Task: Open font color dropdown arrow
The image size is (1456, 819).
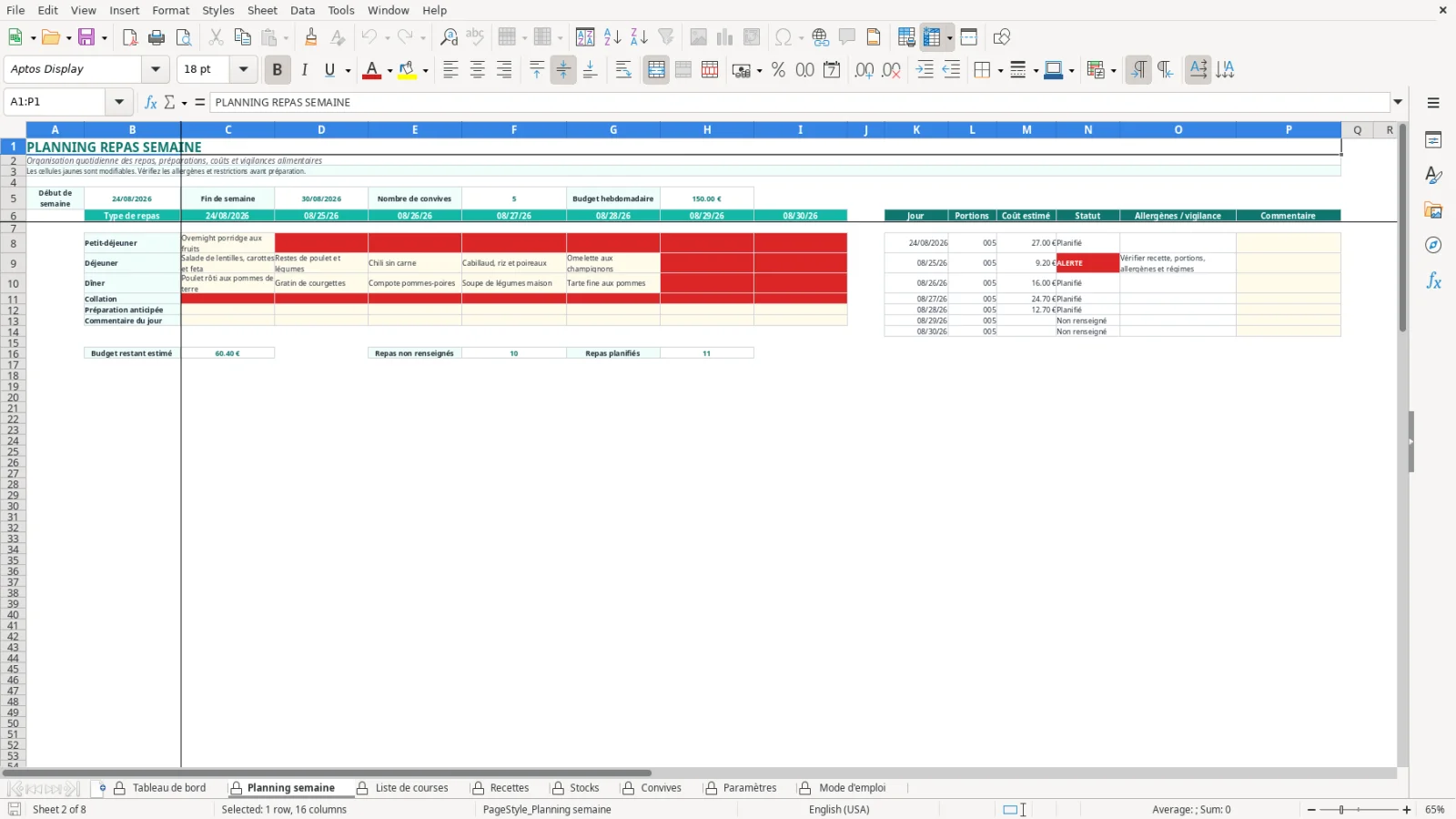Action: 389,70
